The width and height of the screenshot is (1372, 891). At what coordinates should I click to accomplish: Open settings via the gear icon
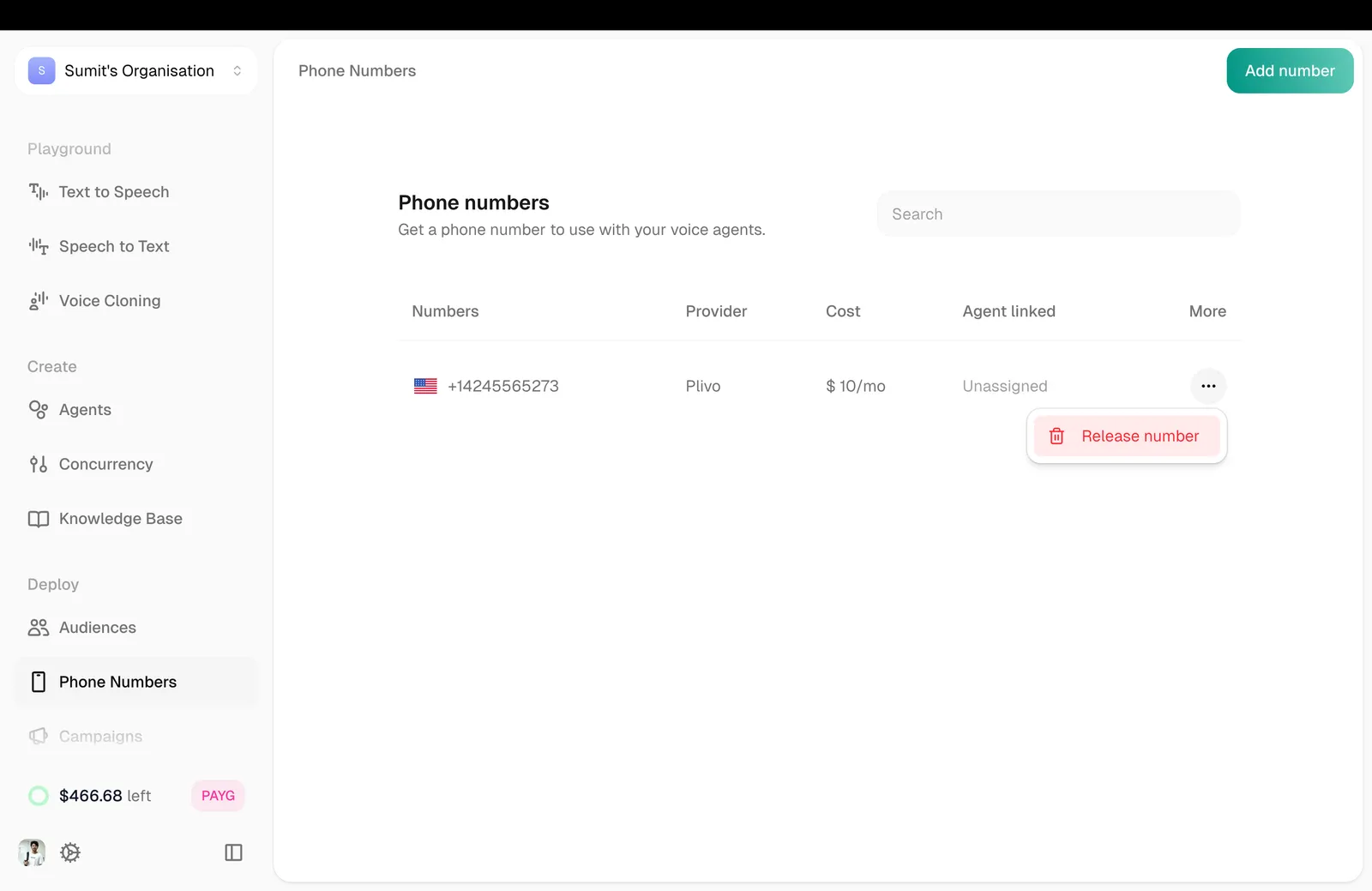pyautogui.click(x=70, y=852)
